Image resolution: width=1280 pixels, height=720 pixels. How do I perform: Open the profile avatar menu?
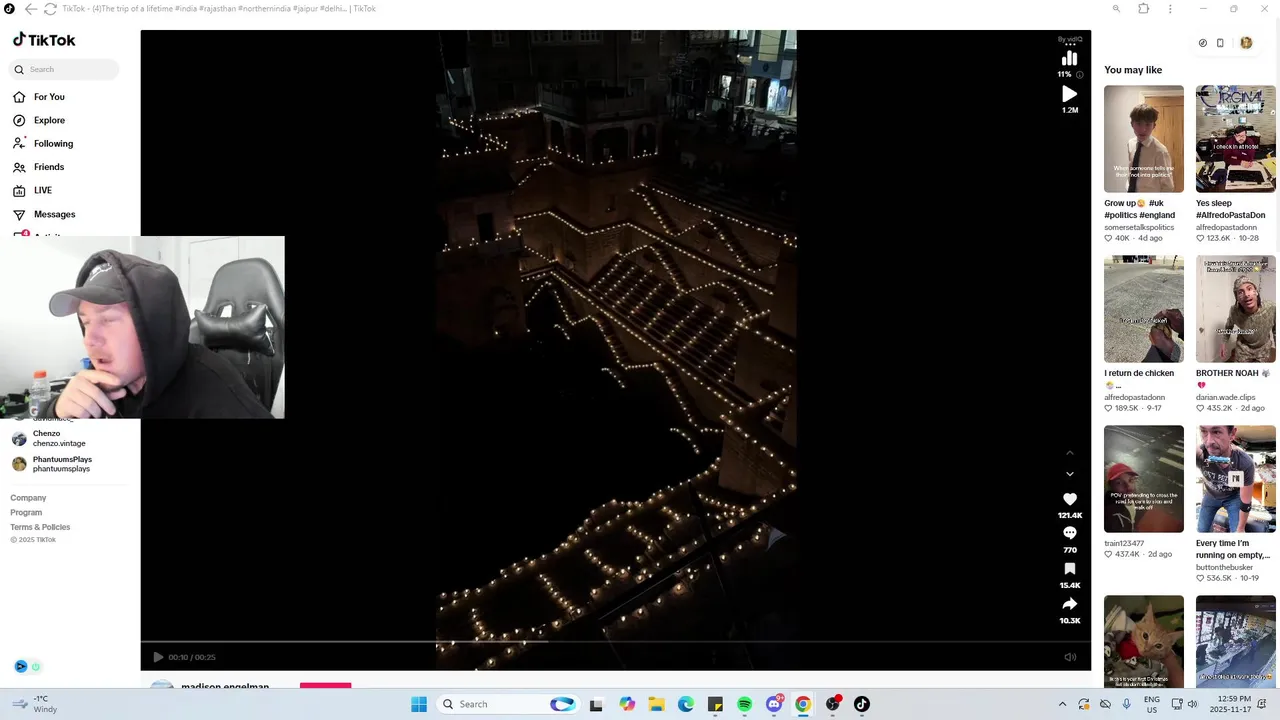click(1246, 43)
